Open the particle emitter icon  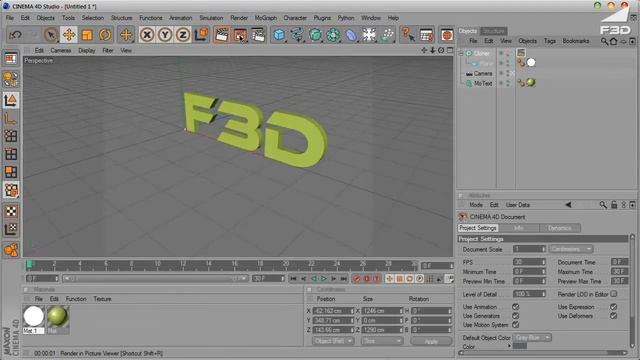[387, 35]
